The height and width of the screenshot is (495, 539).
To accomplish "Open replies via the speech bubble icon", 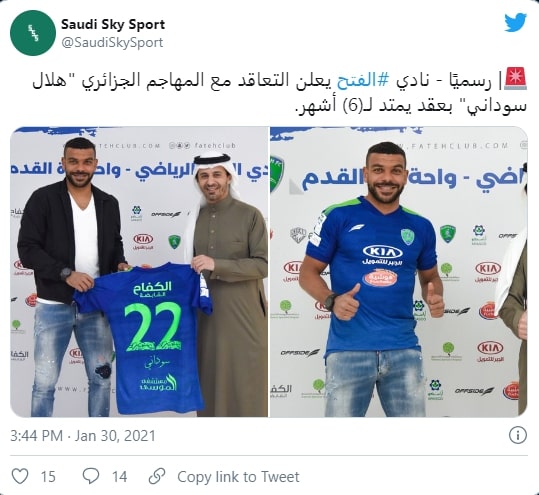I will pyautogui.click(x=91, y=476).
